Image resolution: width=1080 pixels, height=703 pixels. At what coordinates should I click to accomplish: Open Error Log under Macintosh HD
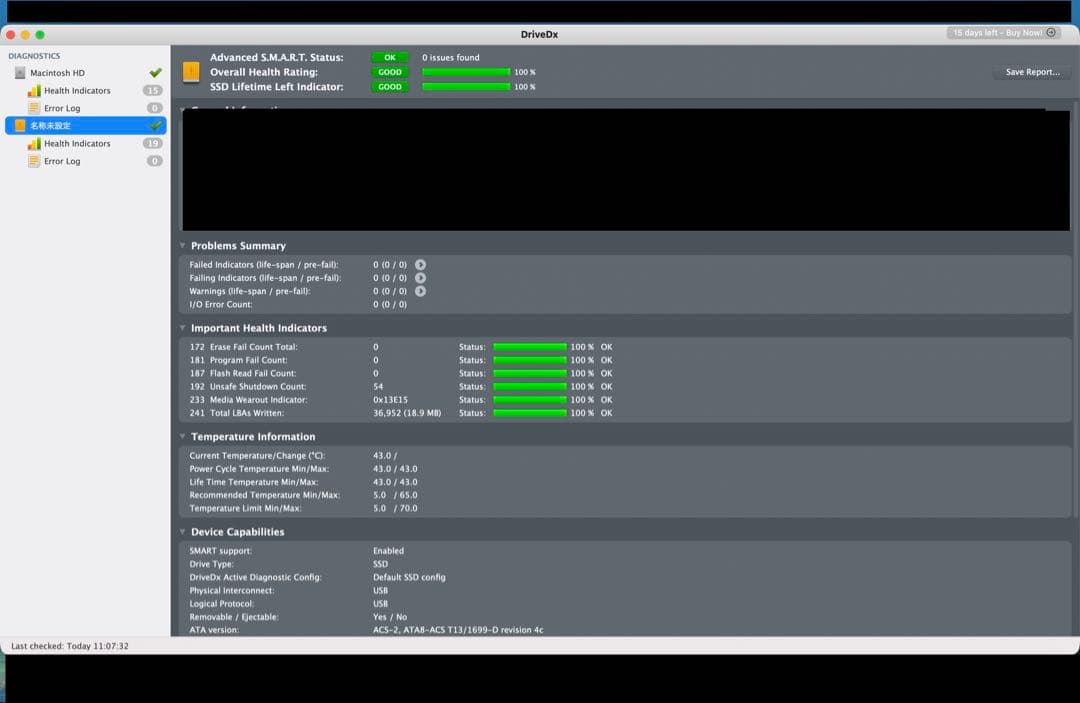click(x=62, y=108)
